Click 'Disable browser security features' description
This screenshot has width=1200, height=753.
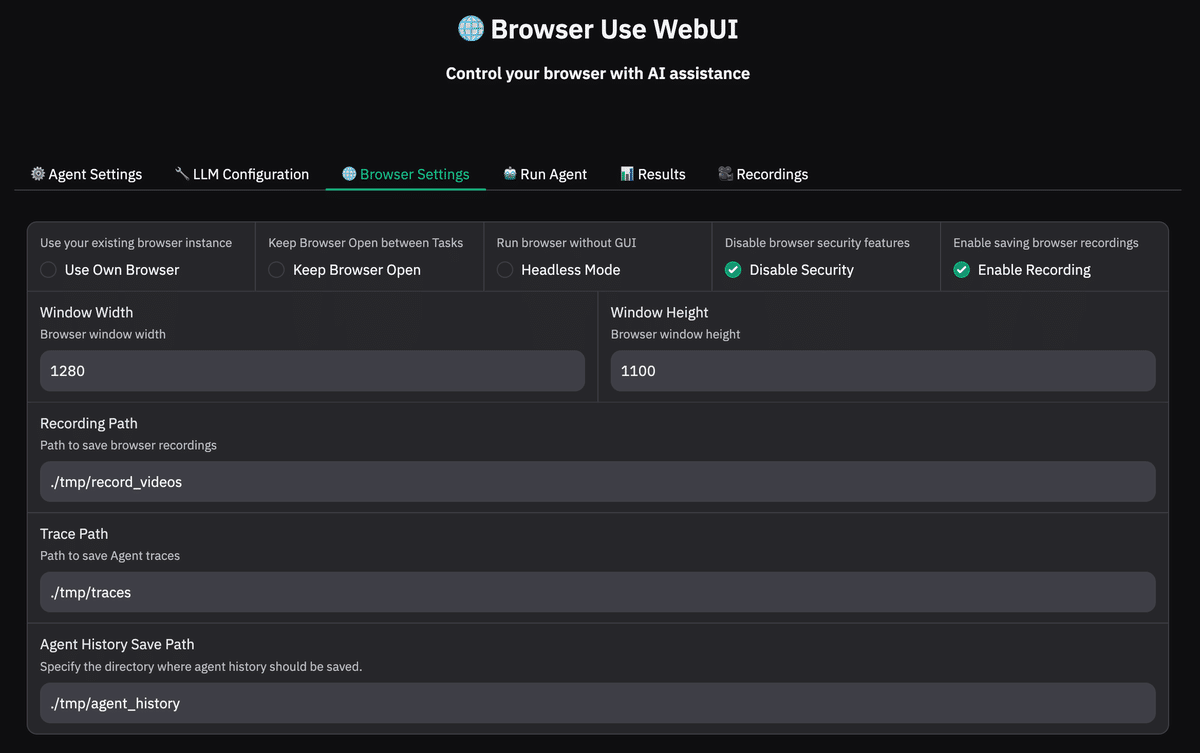(817, 243)
